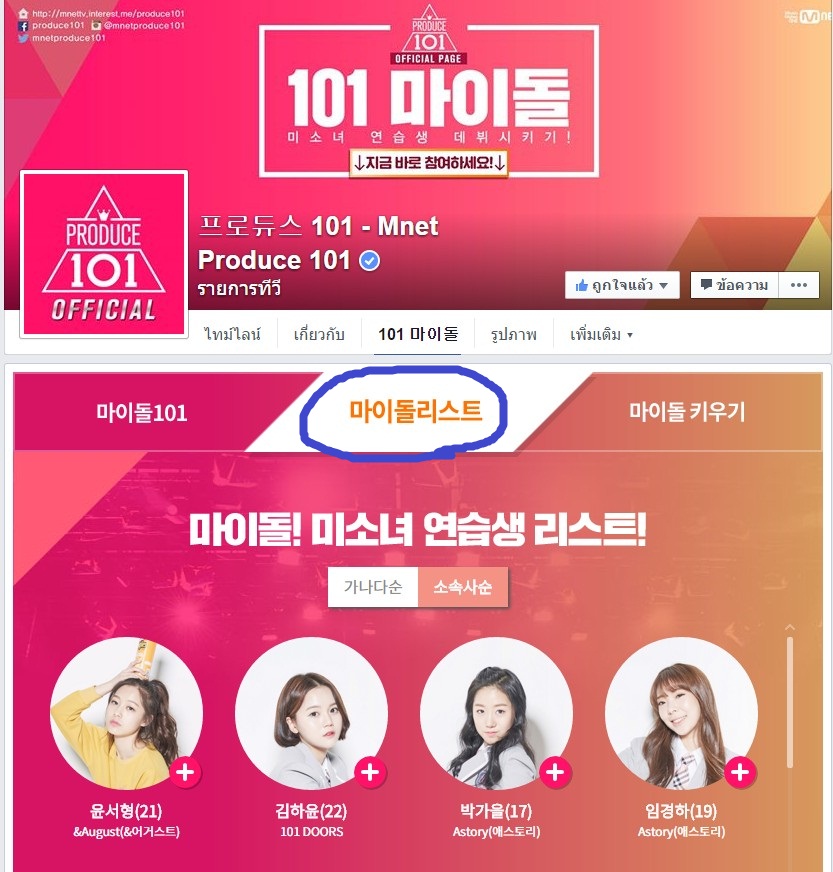Click the blue verified badge beside Produce 101
Viewport: 833px width, 872px height.
pyautogui.click(x=369, y=260)
